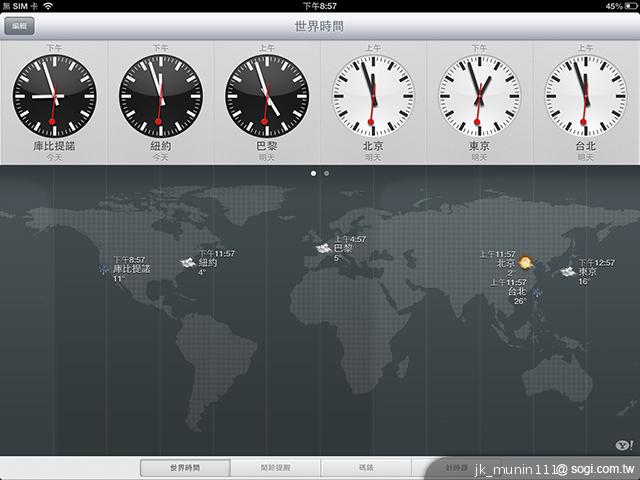This screenshot has width=640, height=480.
Task: Click the 下午11:57 map label for 紐約
Action: click(x=217, y=253)
